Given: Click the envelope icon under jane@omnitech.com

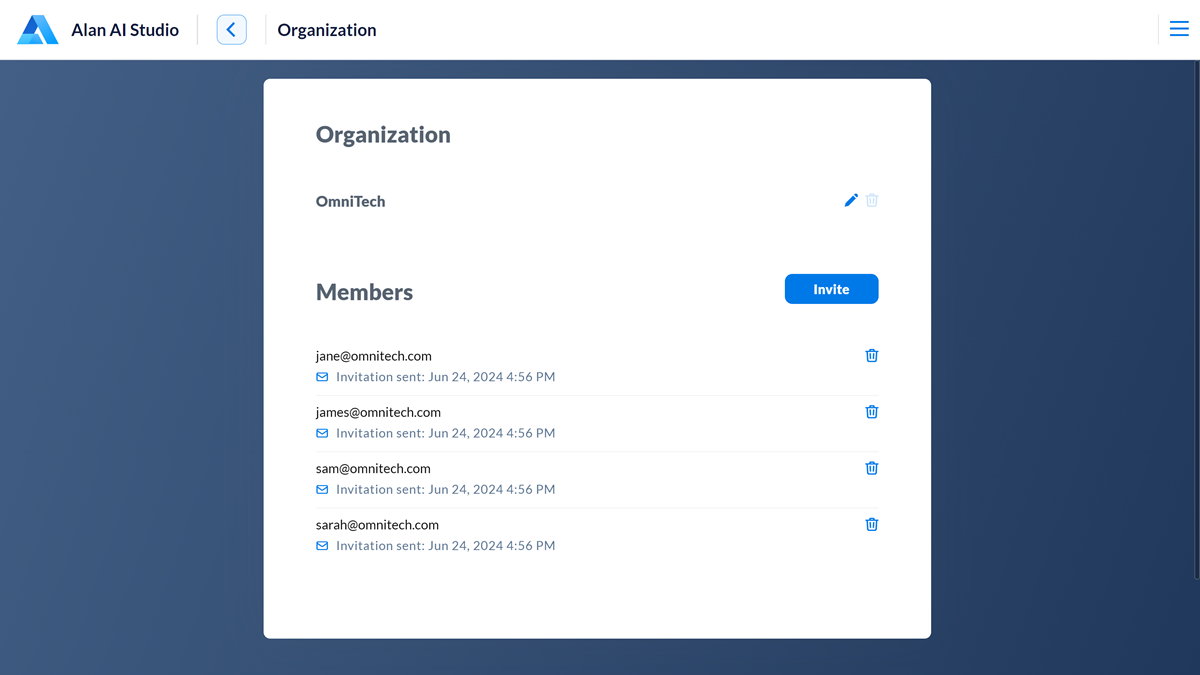Looking at the screenshot, I should tap(322, 377).
